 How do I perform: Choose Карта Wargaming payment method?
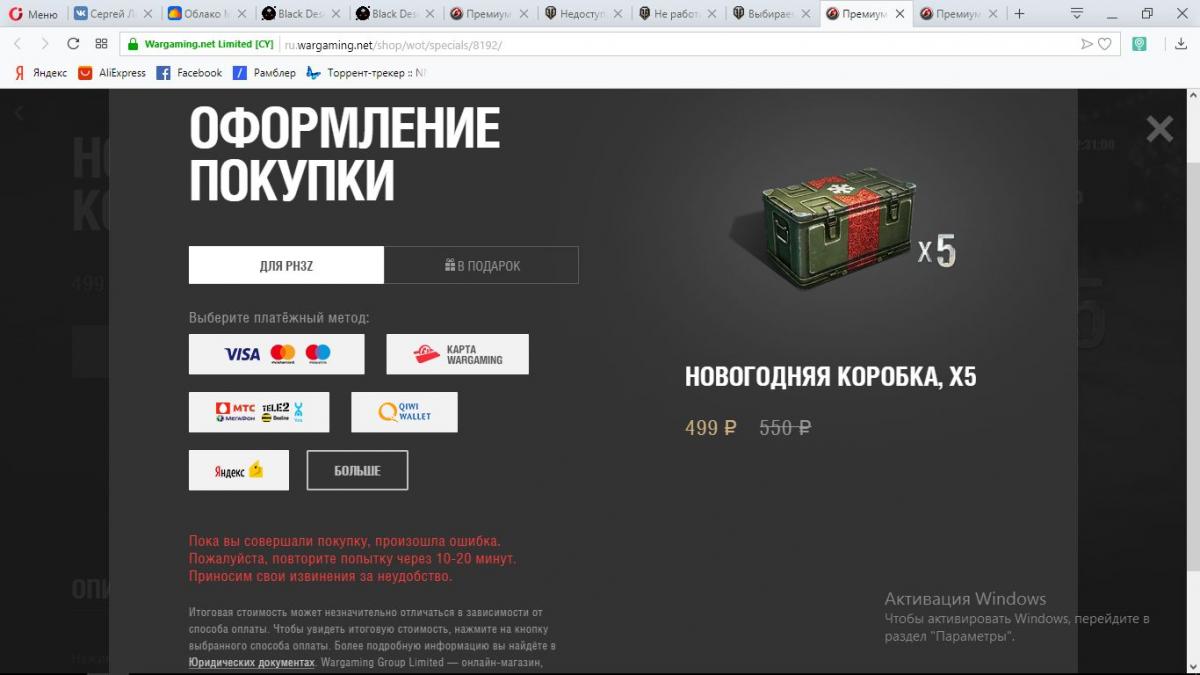point(458,354)
